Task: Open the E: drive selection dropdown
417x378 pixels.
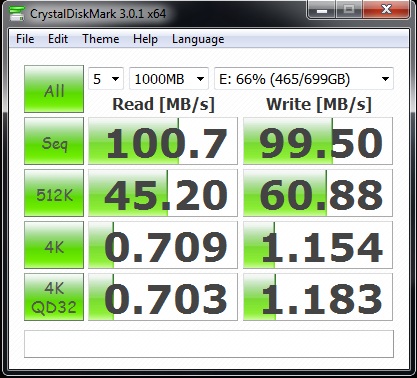Action: (x=304, y=79)
